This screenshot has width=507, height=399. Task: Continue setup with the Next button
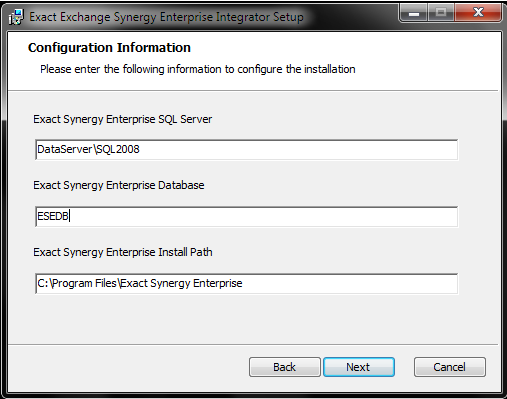pos(359,367)
